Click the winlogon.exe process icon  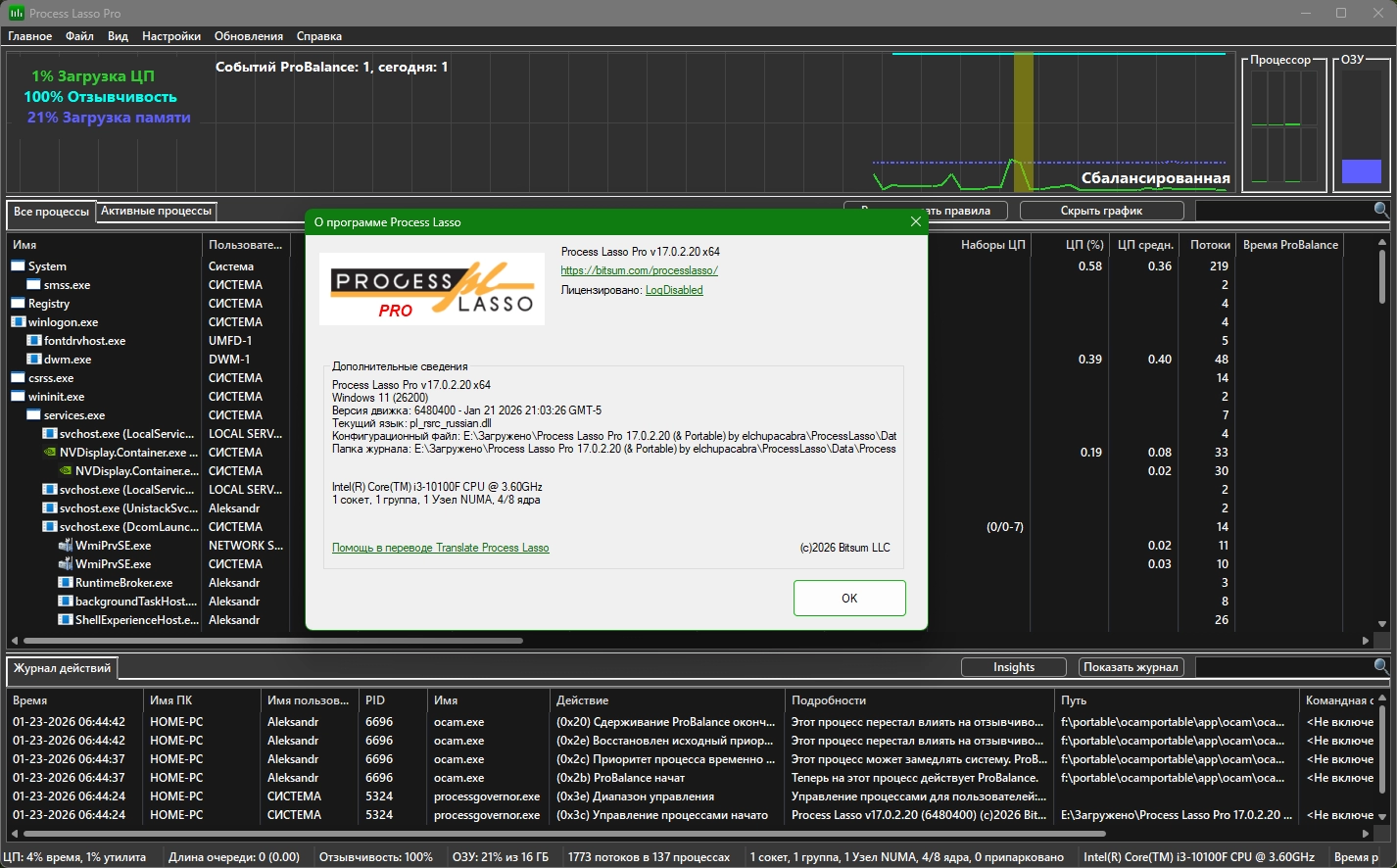(x=18, y=321)
